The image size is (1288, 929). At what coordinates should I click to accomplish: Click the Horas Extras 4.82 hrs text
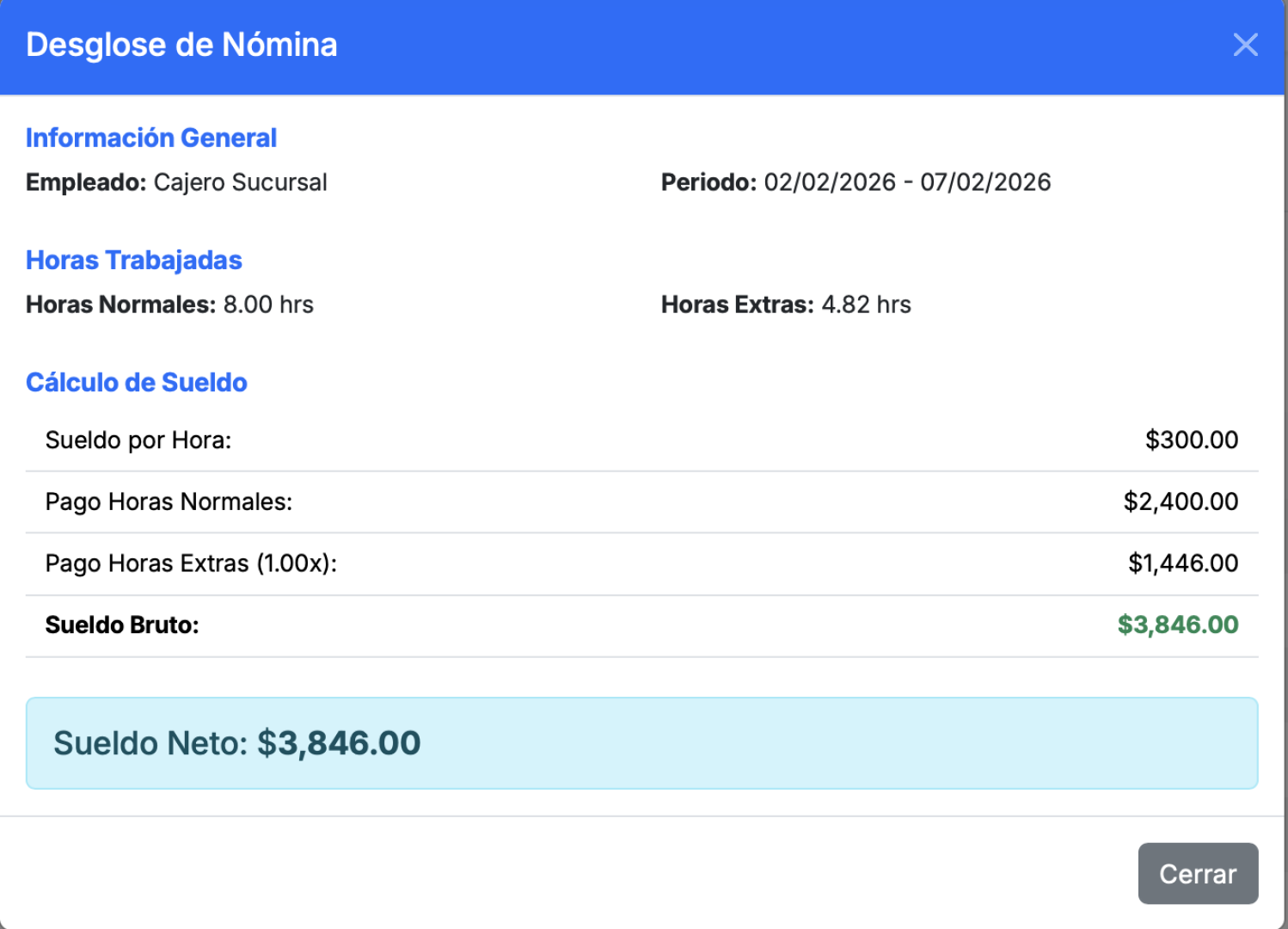786,305
